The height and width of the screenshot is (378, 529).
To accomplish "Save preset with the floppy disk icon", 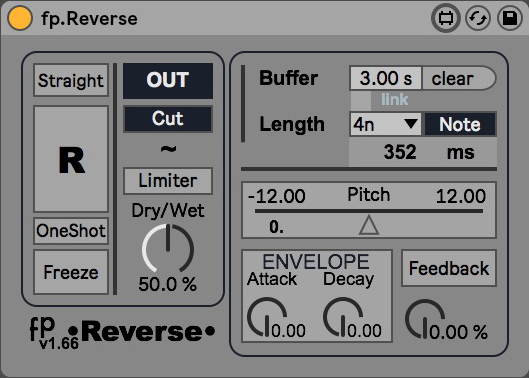I will pyautogui.click(x=510, y=18).
